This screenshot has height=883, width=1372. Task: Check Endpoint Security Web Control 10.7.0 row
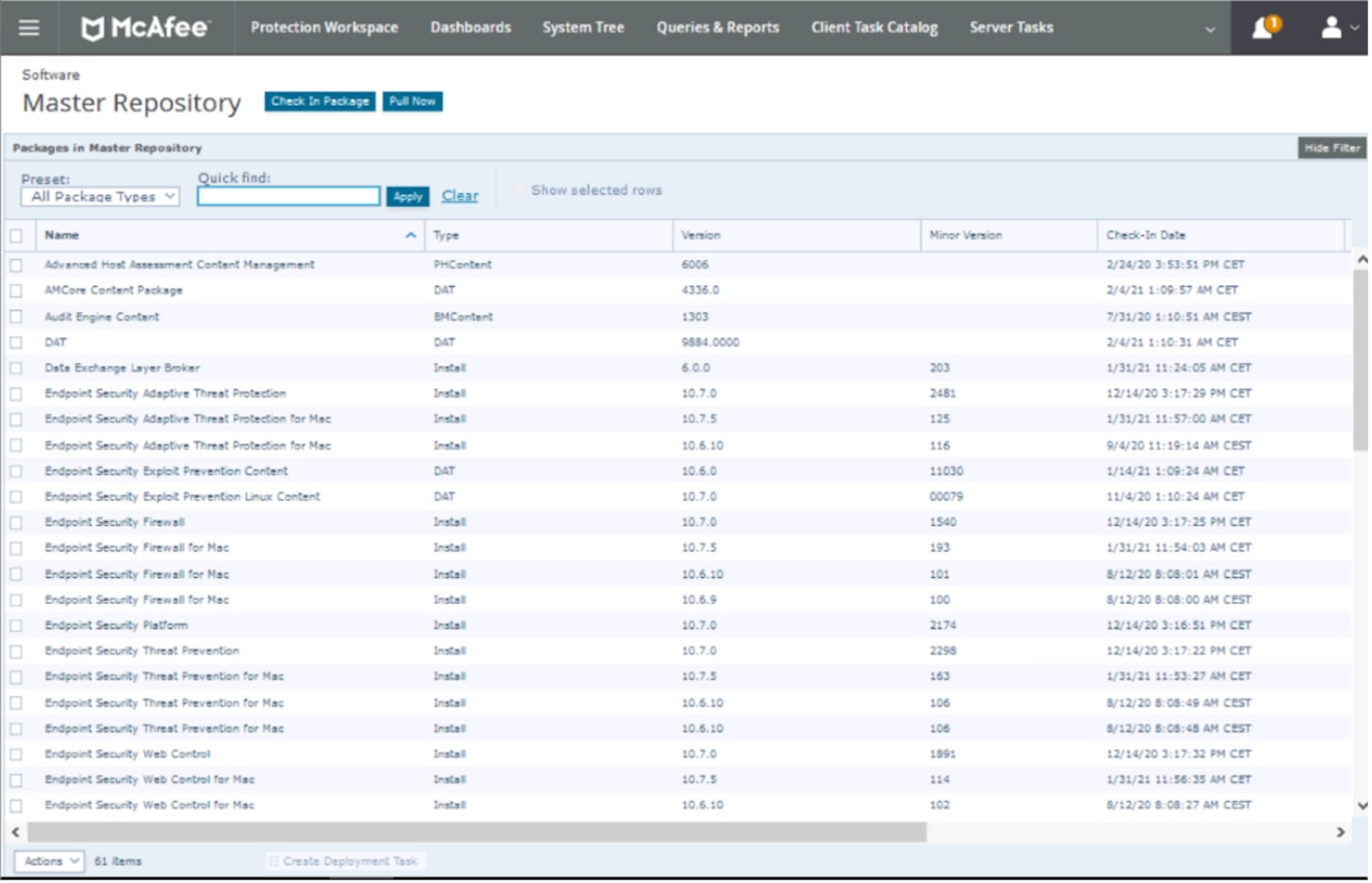16,754
